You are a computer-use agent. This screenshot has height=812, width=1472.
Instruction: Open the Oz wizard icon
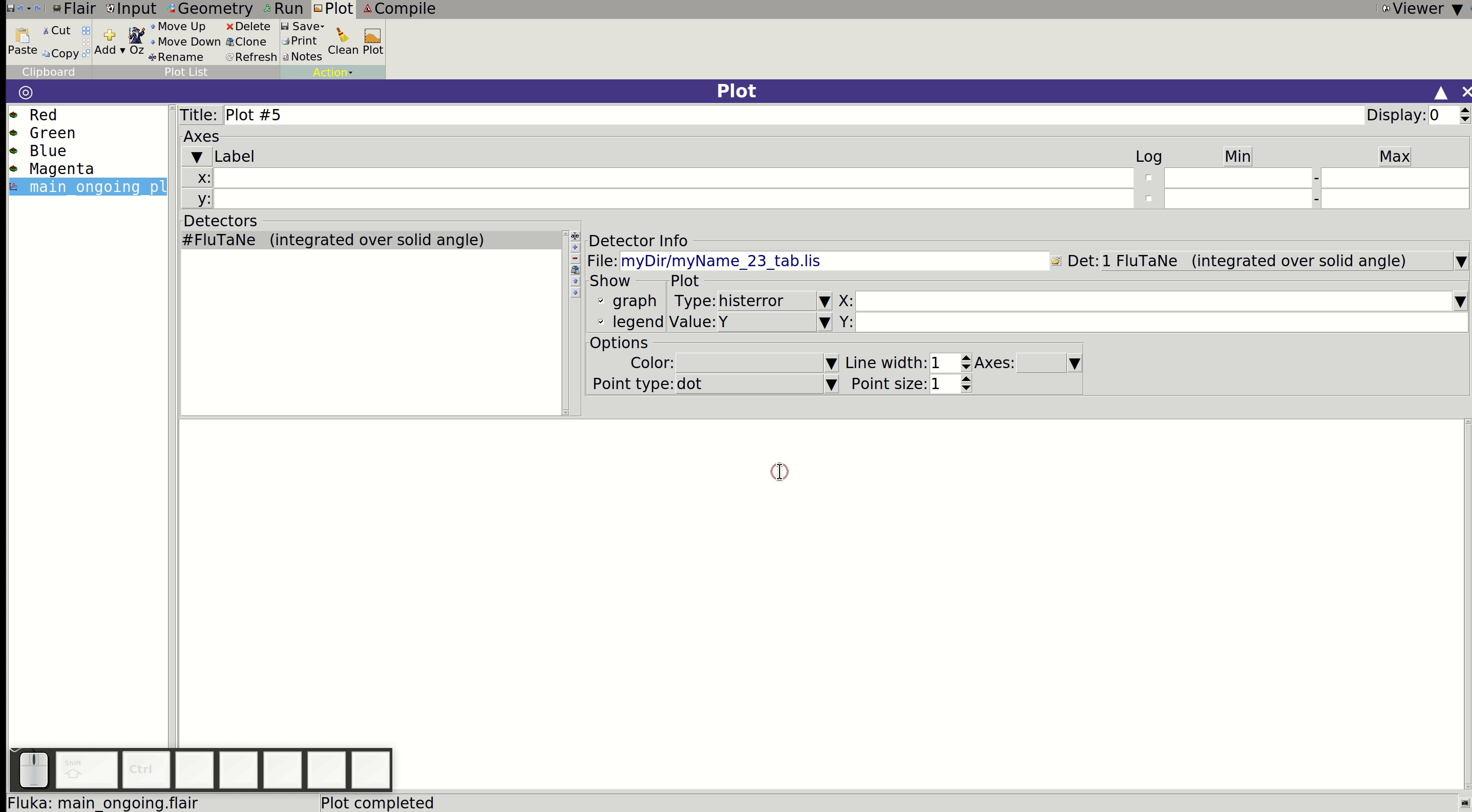coord(137,35)
